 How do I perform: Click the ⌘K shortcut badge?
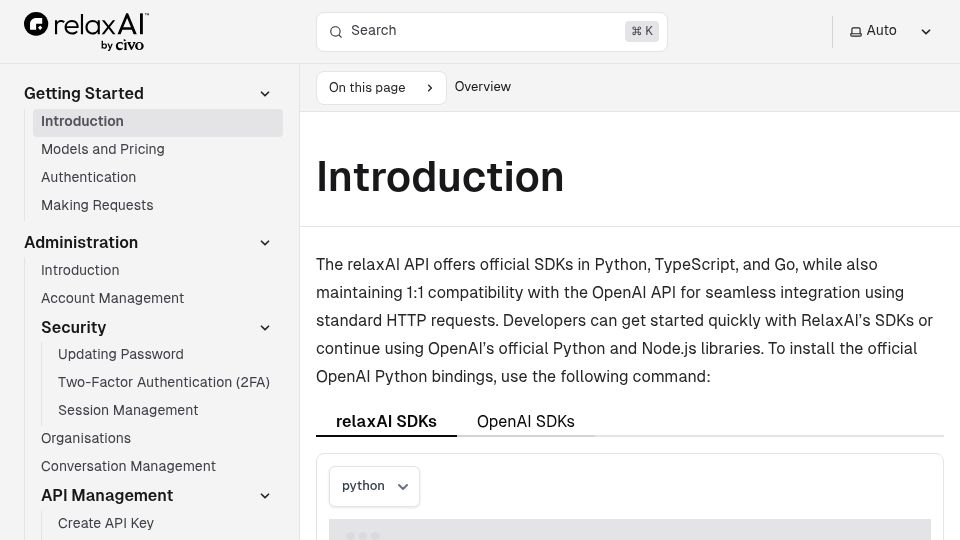coord(642,31)
